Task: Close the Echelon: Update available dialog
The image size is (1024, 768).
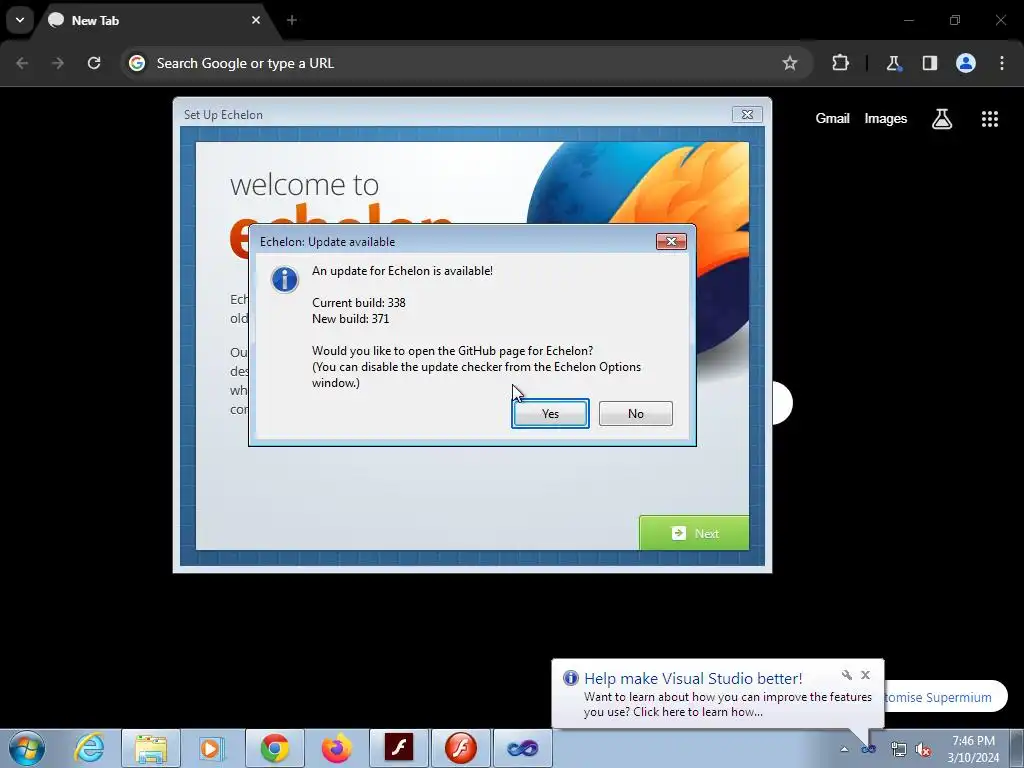Action: coord(671,242)
